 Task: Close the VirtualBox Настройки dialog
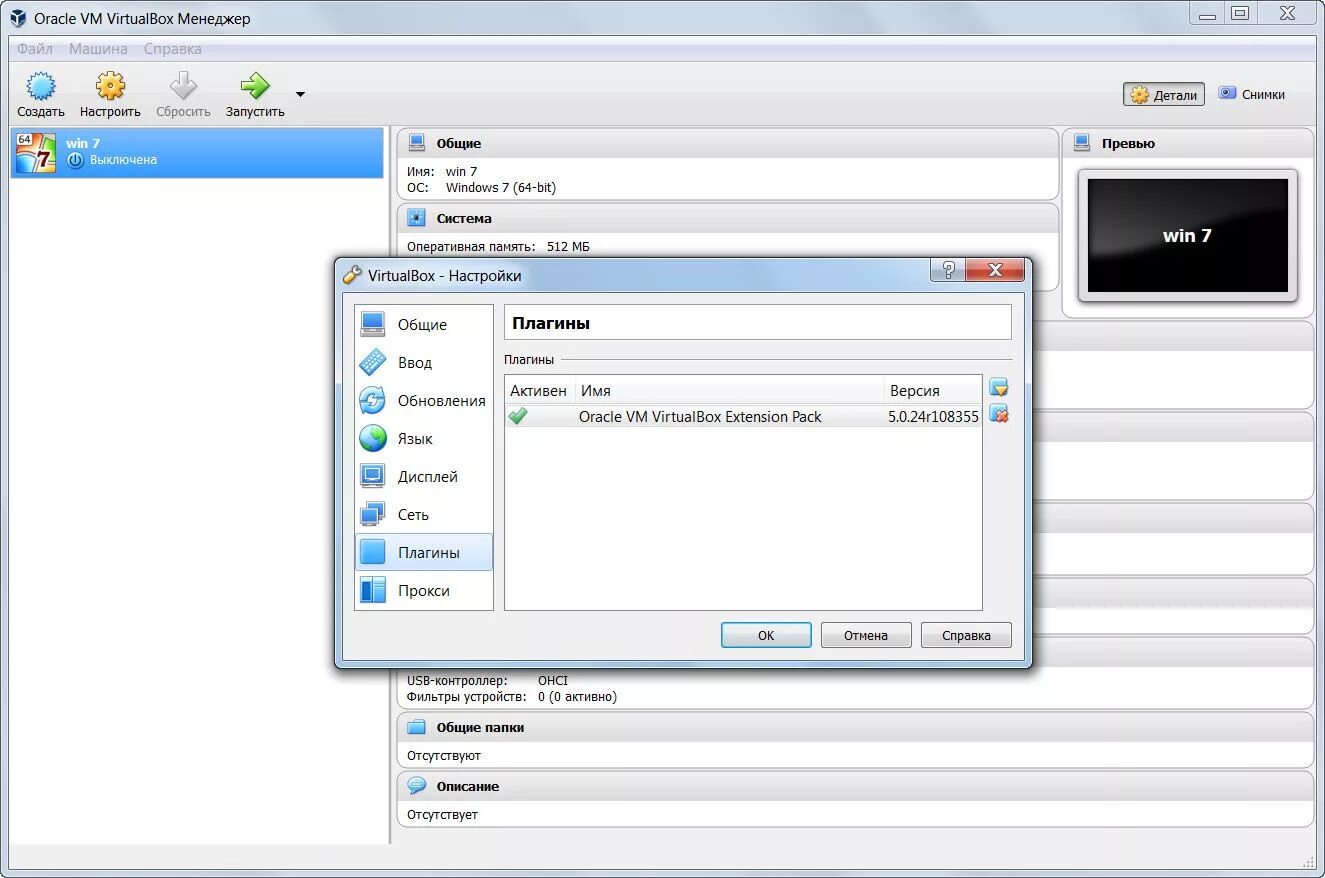coord(994,270)
